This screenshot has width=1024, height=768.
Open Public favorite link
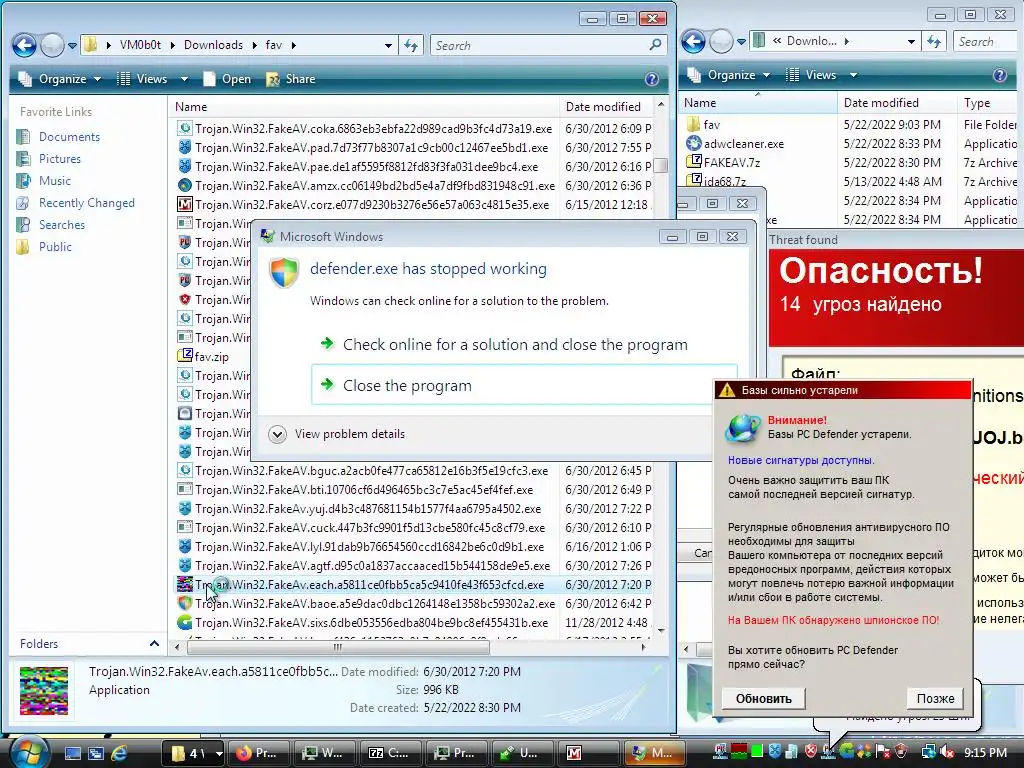point(56,246)
